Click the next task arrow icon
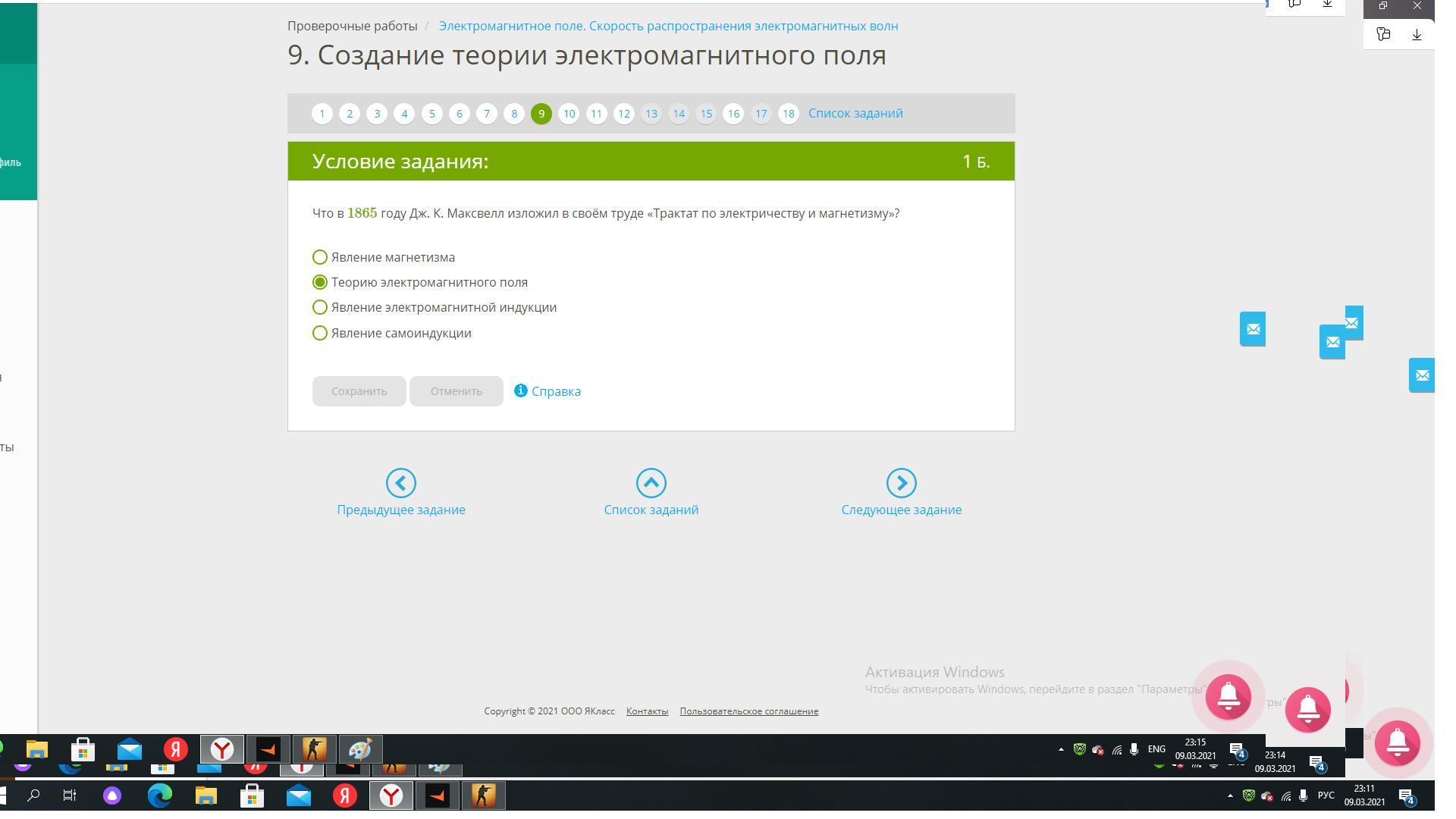1456x819 pixels. [901, 483]
